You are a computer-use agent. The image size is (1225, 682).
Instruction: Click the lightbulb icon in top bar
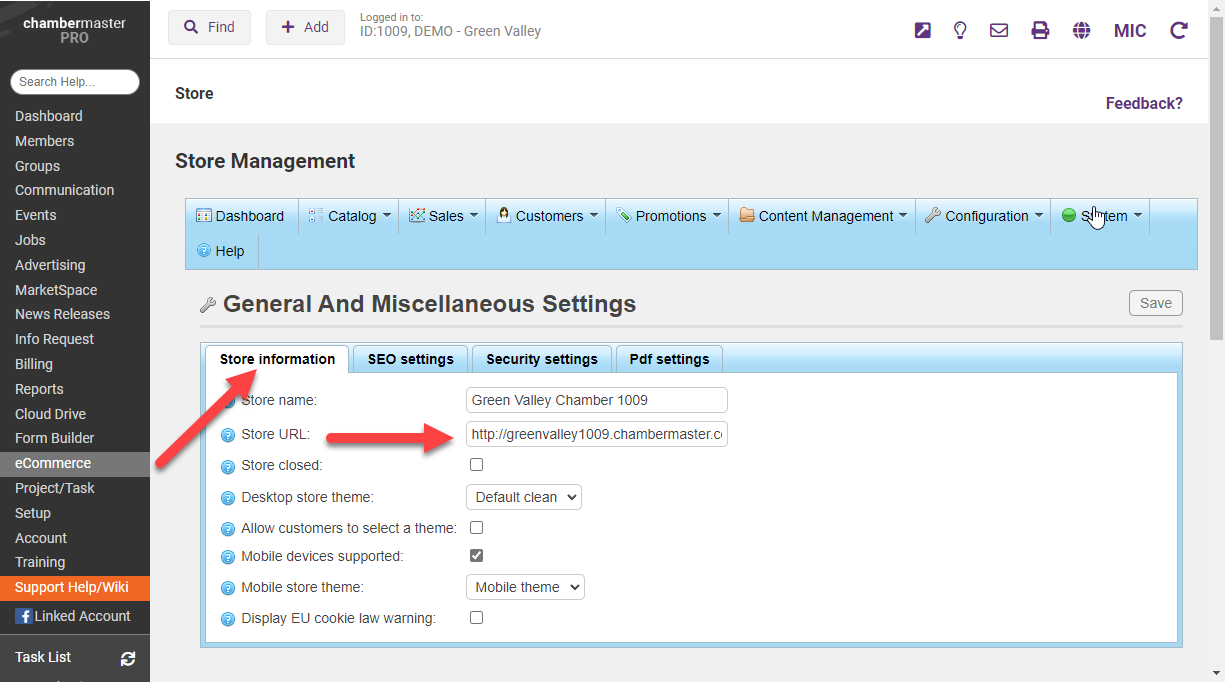(960, 30)
